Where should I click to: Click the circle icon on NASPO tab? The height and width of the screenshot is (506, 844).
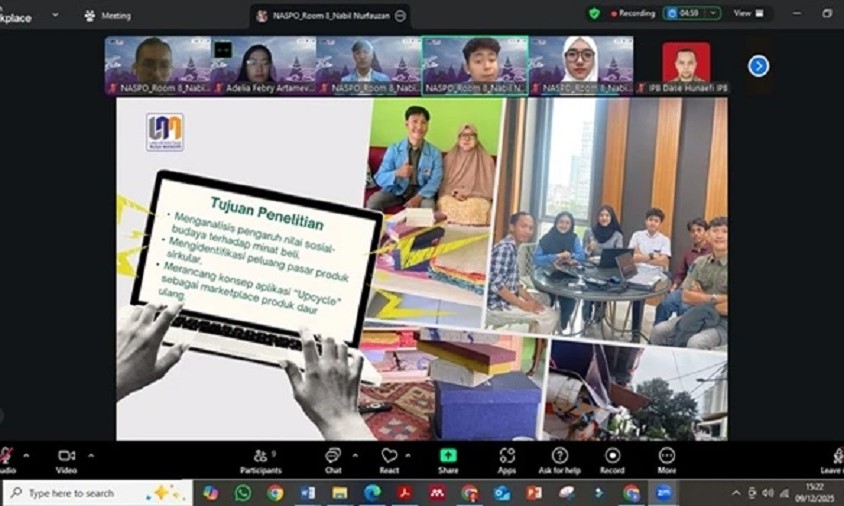tap(400, 16)
